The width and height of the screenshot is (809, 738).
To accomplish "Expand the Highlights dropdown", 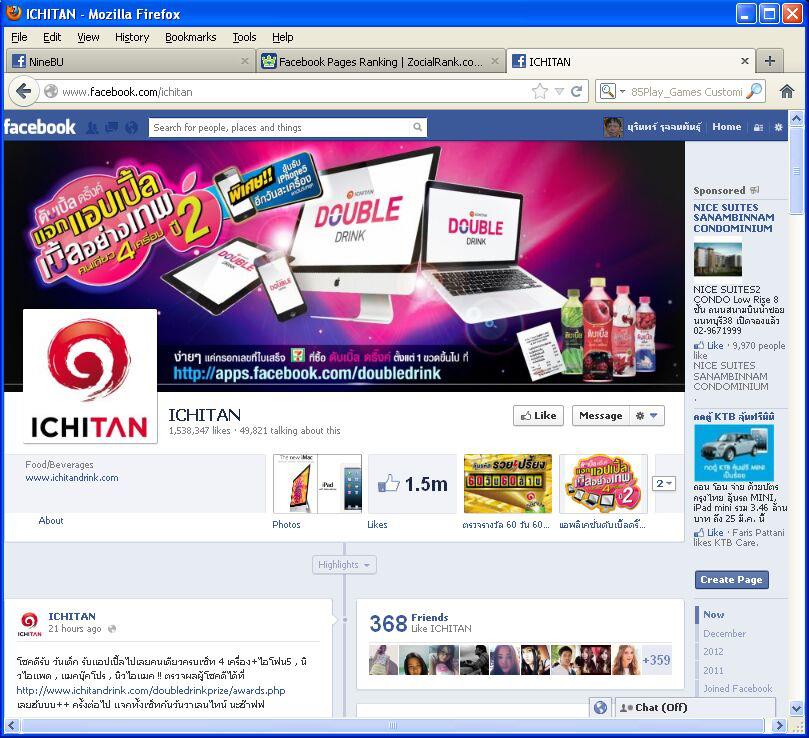I will click(x=344, y=565).
